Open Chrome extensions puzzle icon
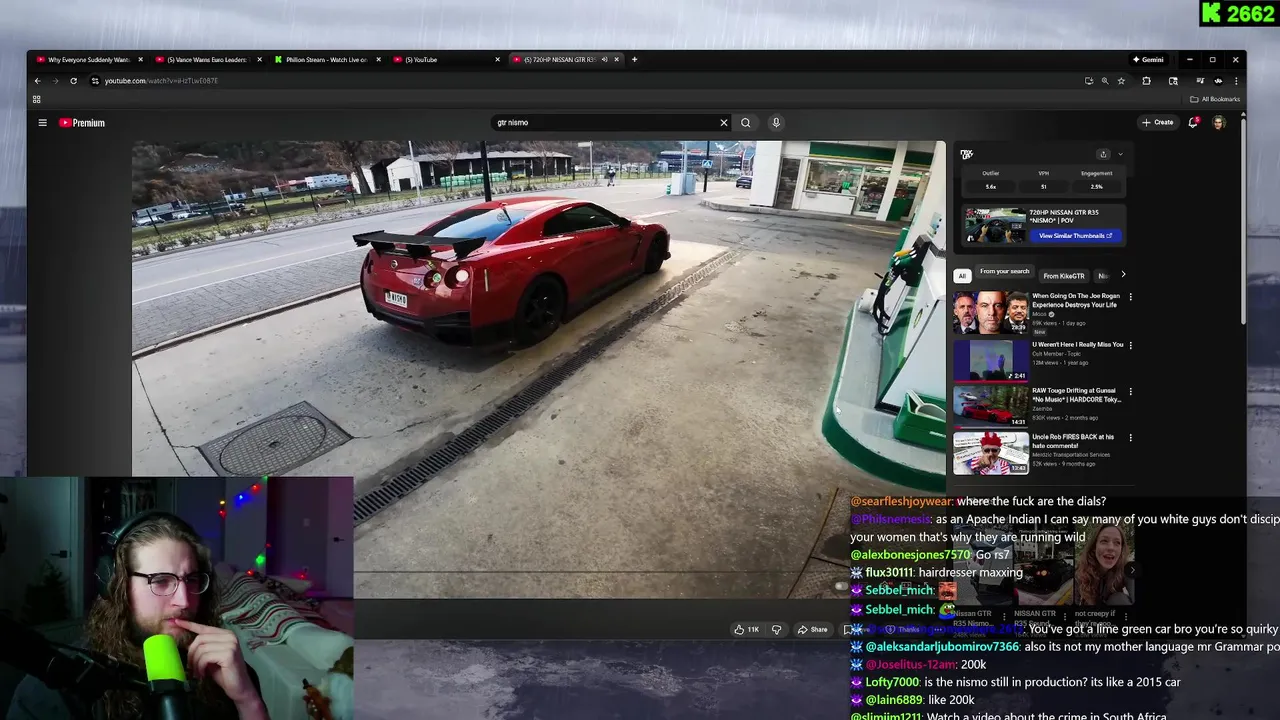 coord(1147,81)
